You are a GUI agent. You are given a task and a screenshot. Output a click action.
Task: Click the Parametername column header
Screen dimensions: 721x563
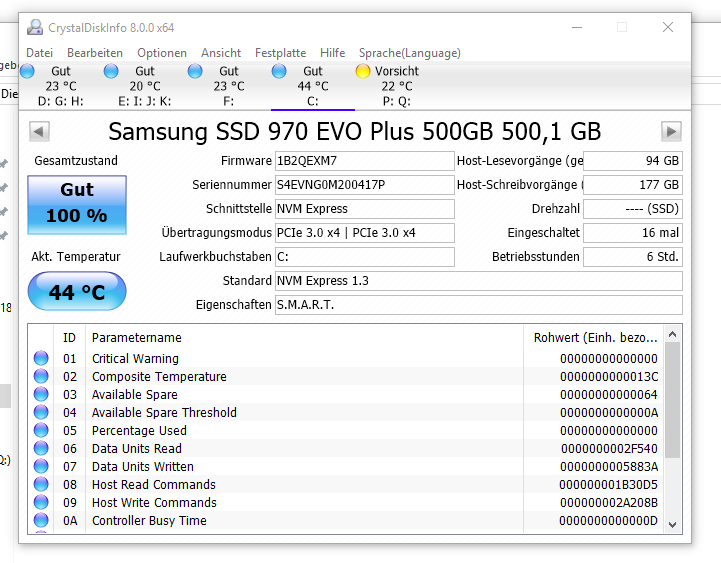[x=304, y=338]
